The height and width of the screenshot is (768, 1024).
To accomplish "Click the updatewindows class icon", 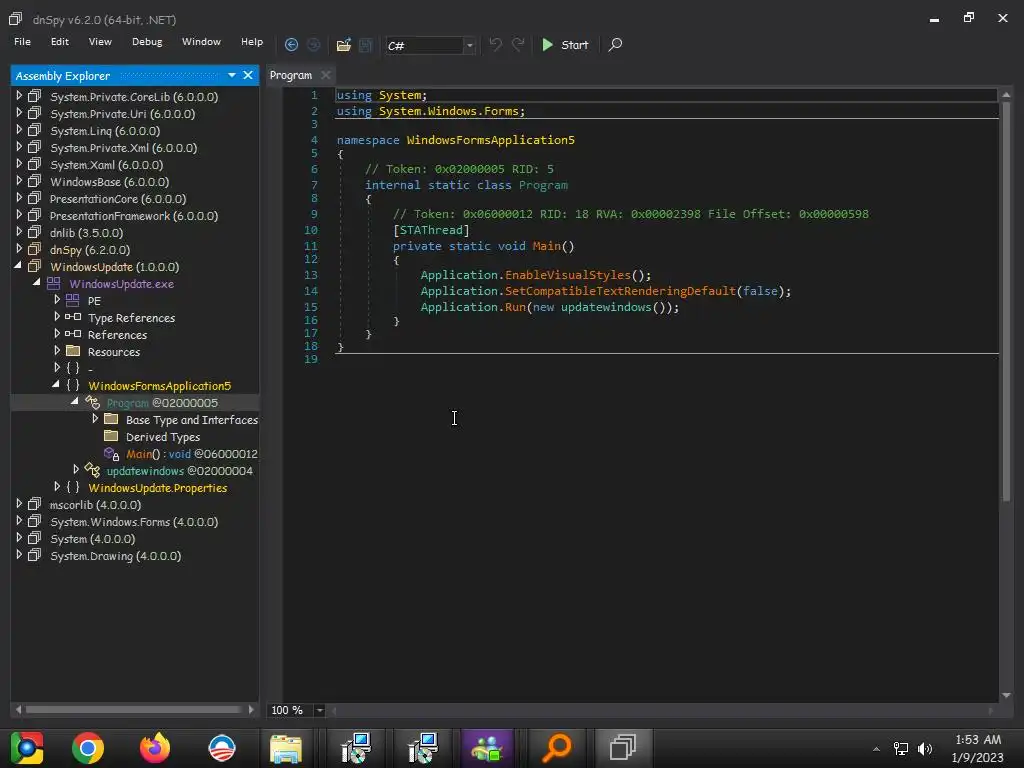I will pyautogui.click(x=93, y=470).
